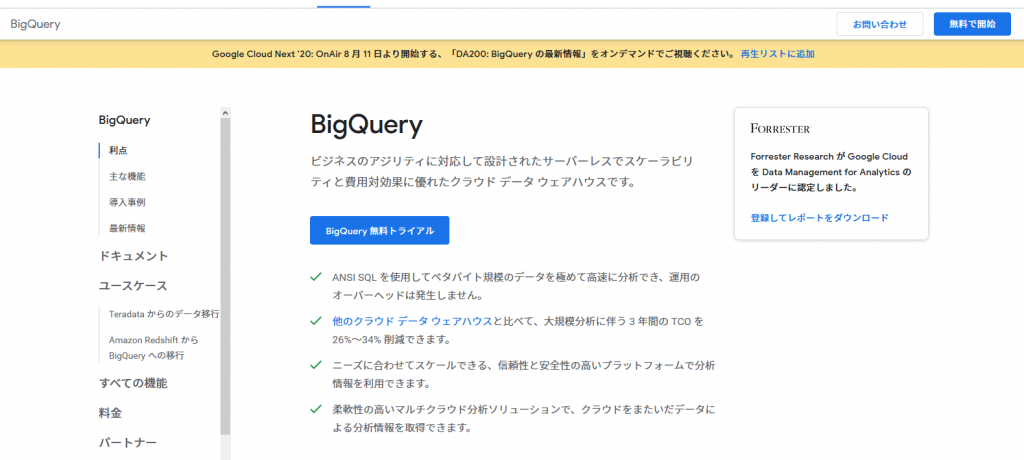Click the checkmark beside the ニーズに合わせて bullet
Image resolution: width=1024 pixels, height=460 pixels.
[x=316, y=365]
